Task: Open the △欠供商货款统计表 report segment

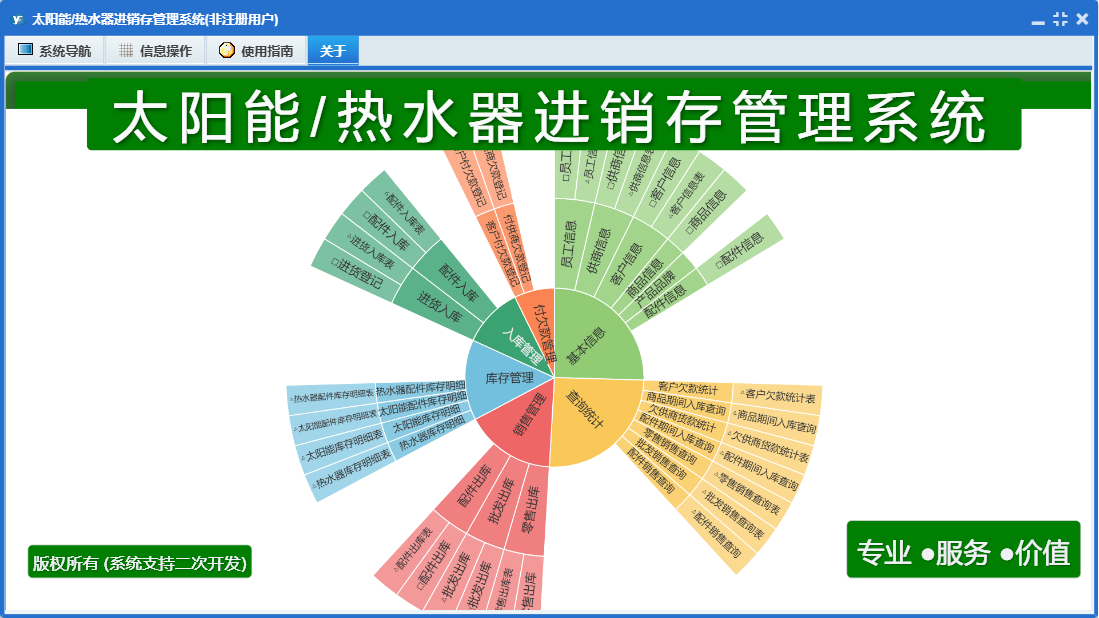Action: 767,444
